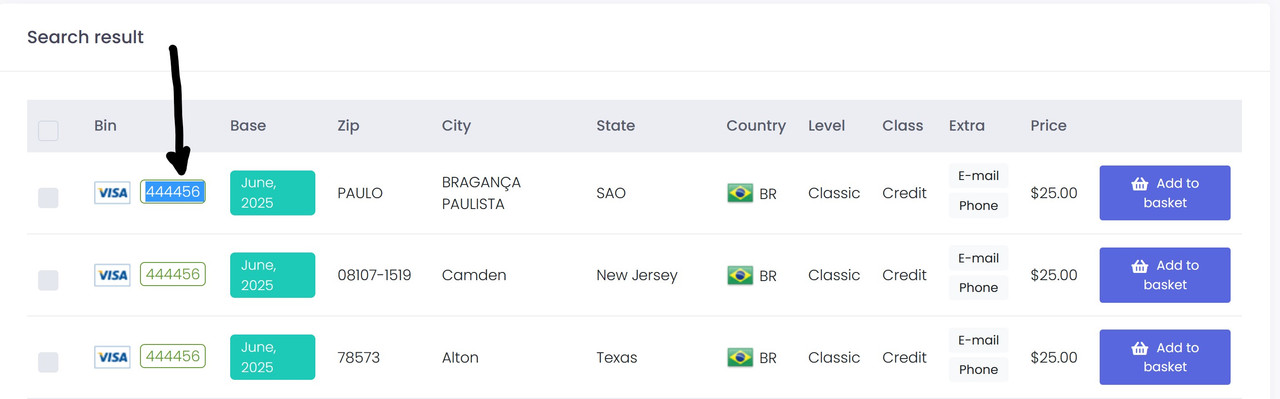Click the Brazil flag in the SAO row

click(740, 193)
